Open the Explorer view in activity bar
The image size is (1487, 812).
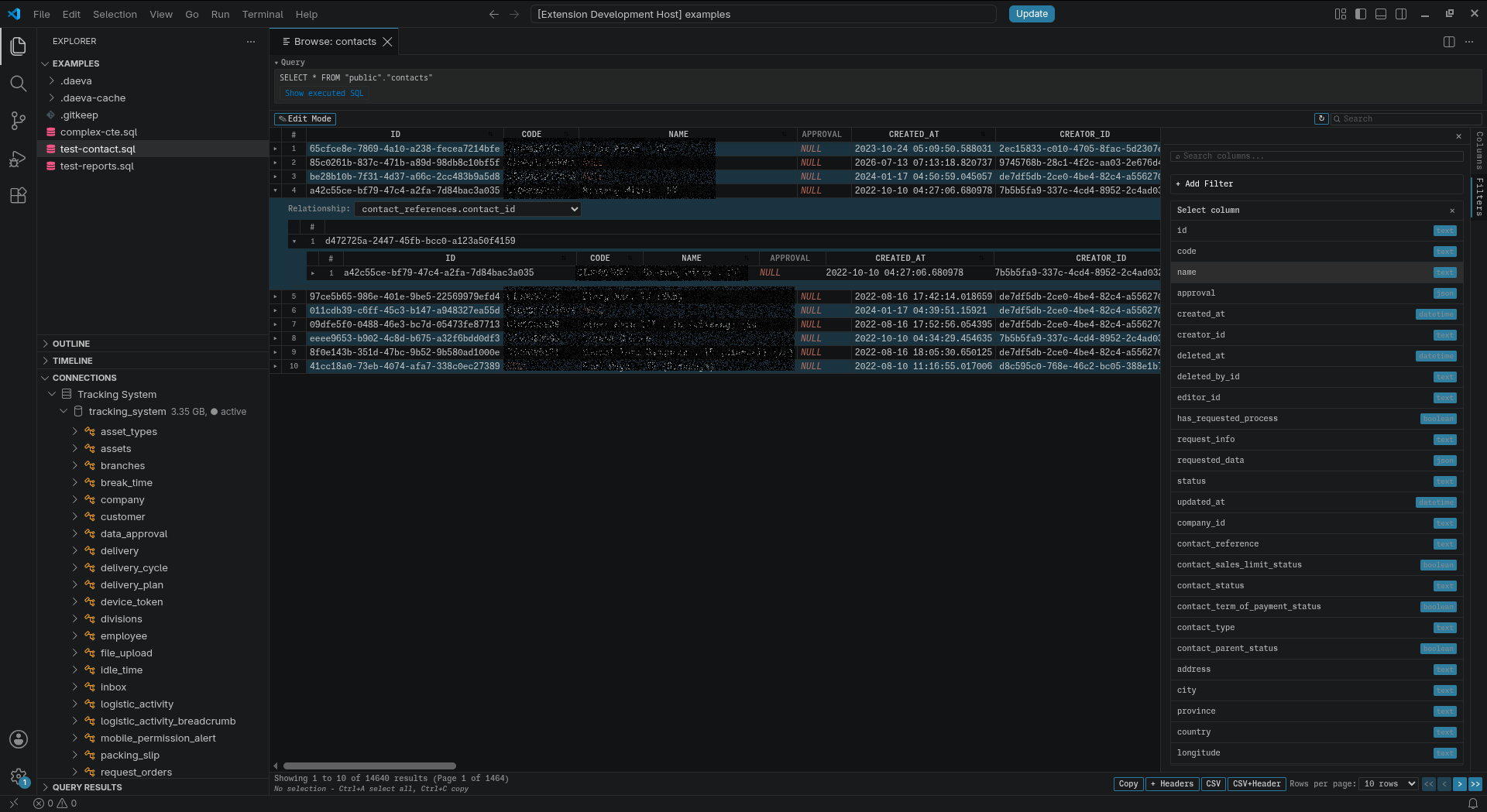click(19, 46)
